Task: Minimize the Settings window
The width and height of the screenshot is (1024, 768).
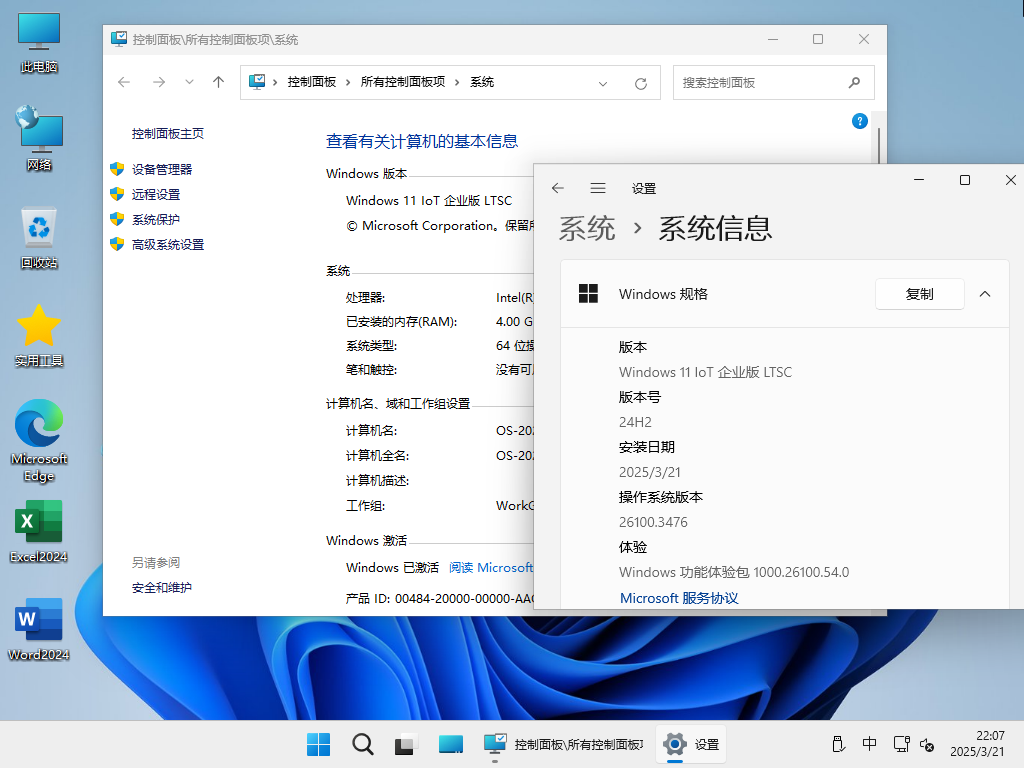Action: (x=919, y=180)
